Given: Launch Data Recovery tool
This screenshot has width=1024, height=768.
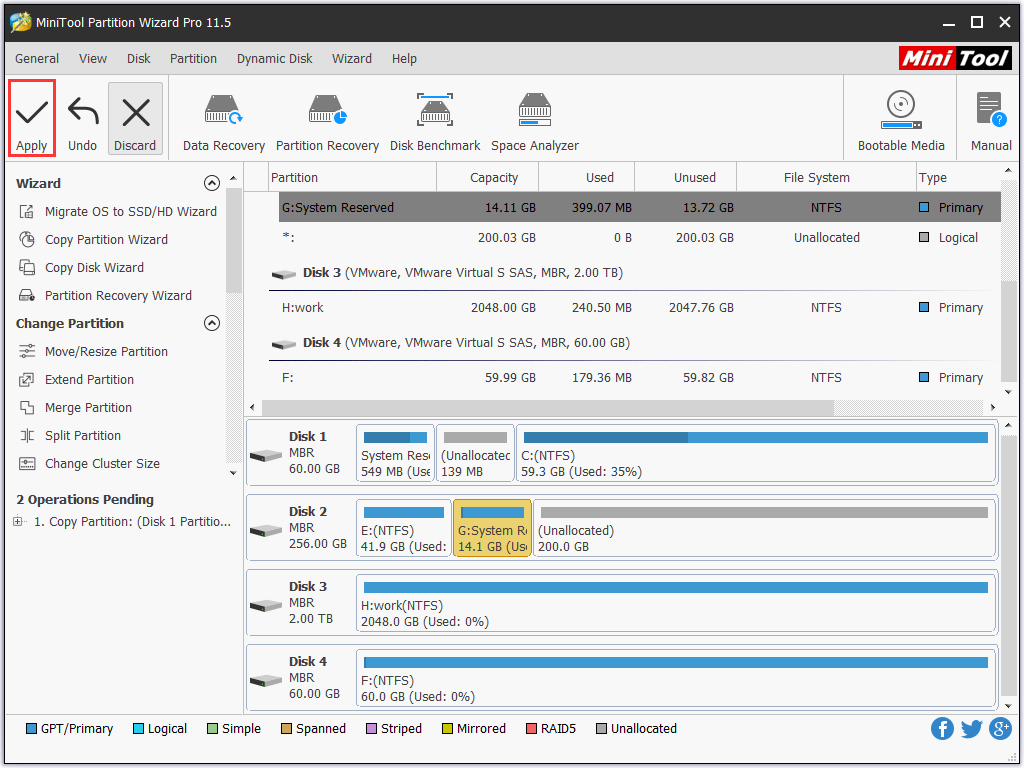Looking at the screenshot, I should [x=223, y=122].
